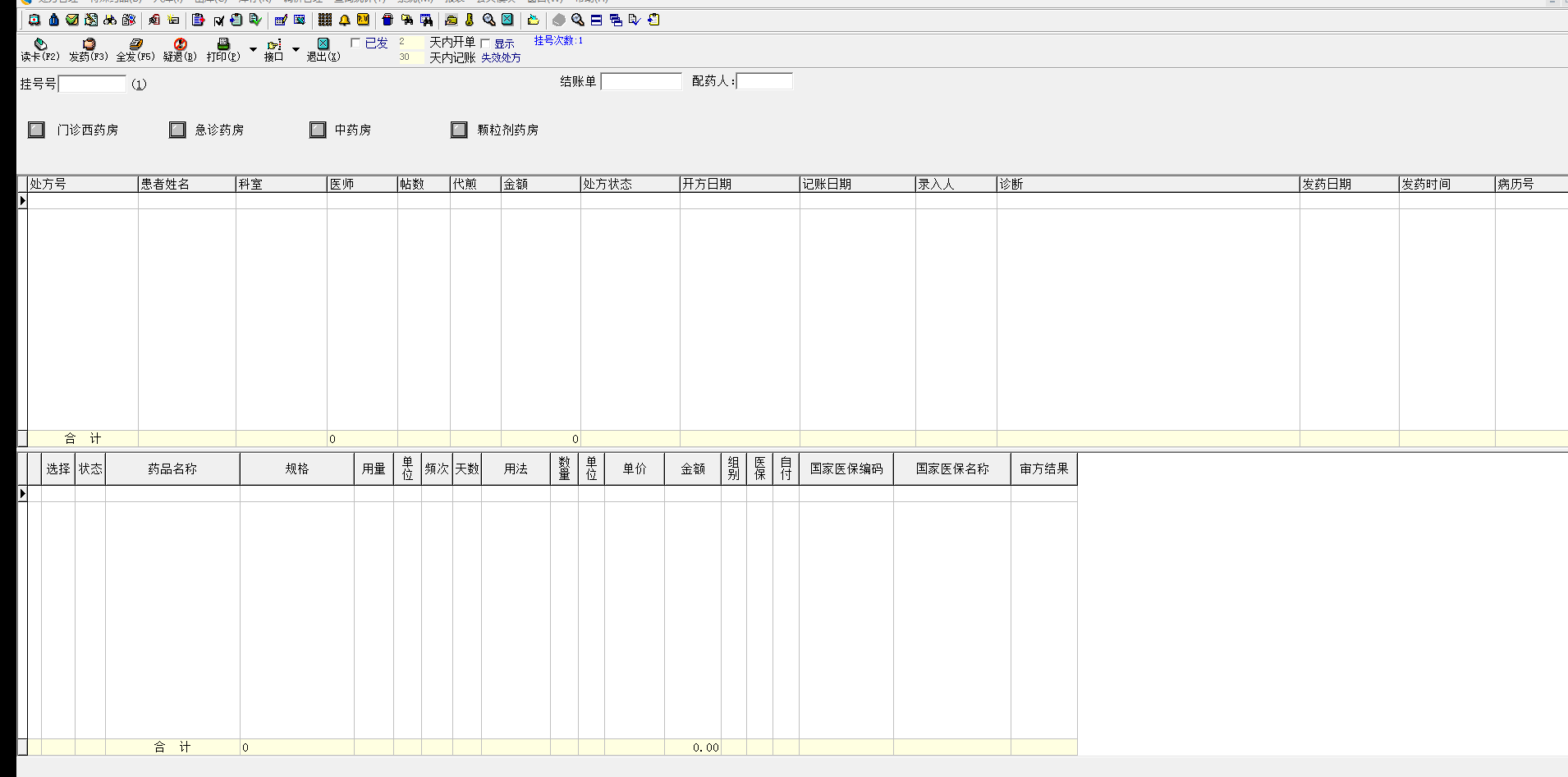Click the teal X icon in top toolbar
Screen dimensions: 1568x777
[507, 20]
